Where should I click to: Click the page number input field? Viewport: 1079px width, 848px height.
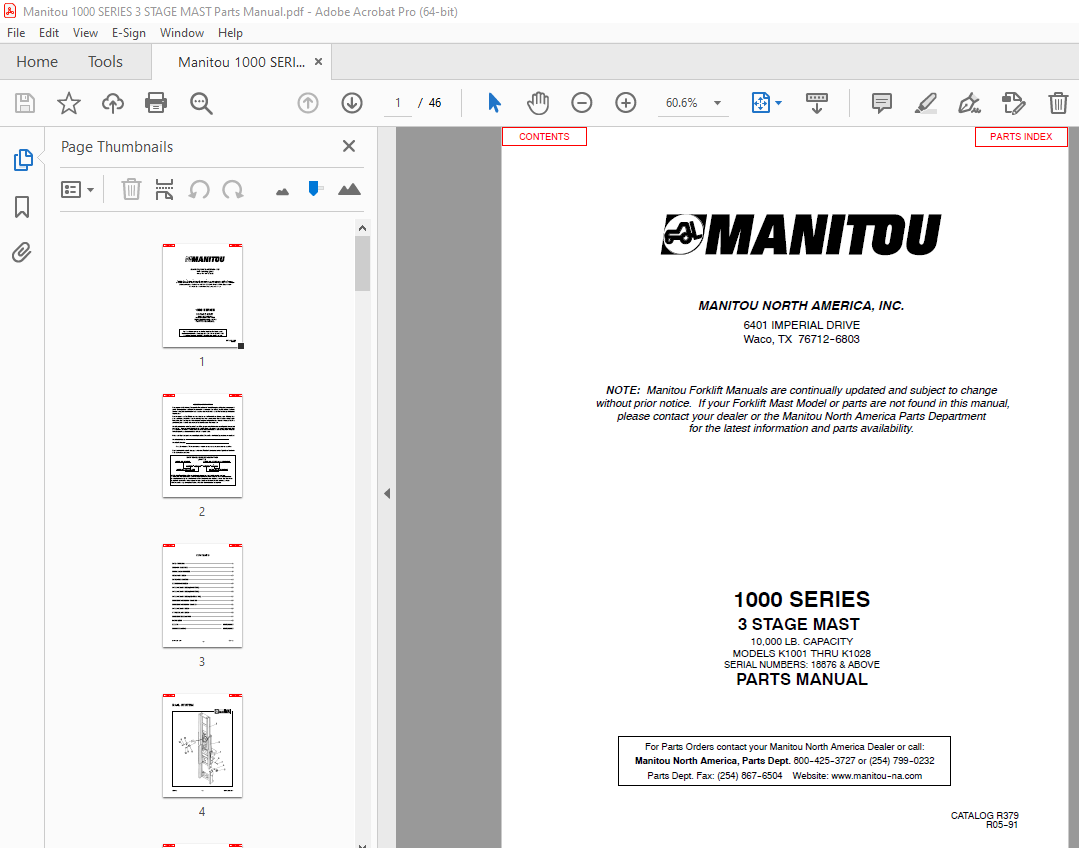coord(398,103)
